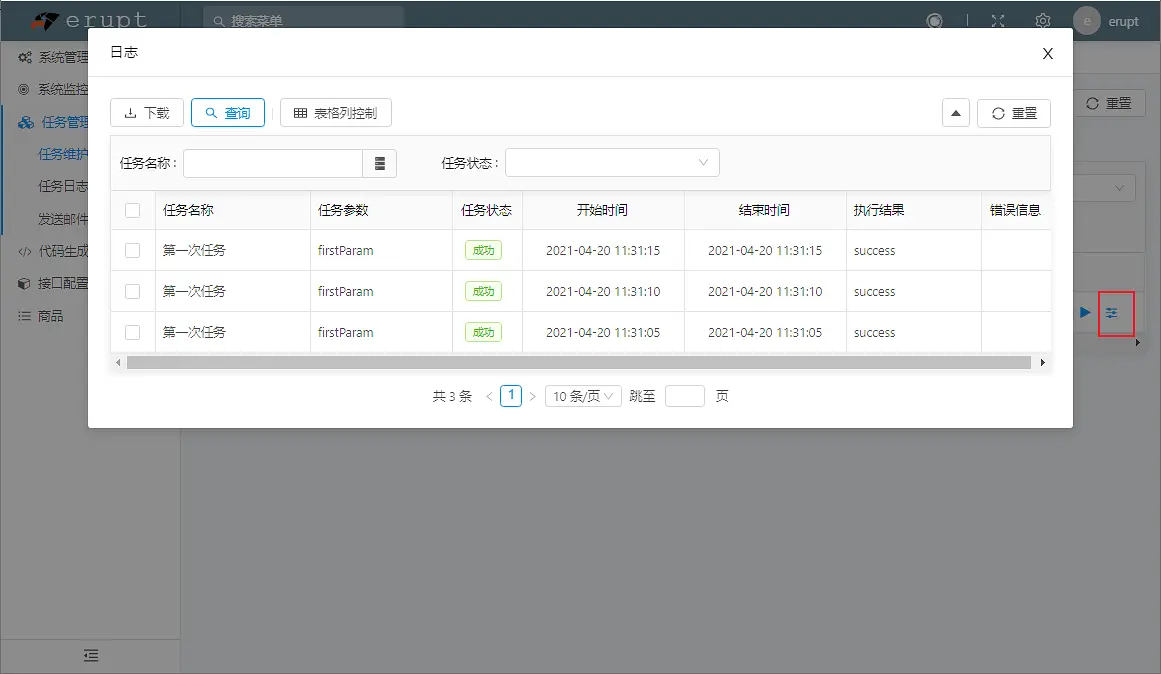Click the theme circle icon in top bar
The height and width of the screenshot is (674, 1161).
coord(934,18)
